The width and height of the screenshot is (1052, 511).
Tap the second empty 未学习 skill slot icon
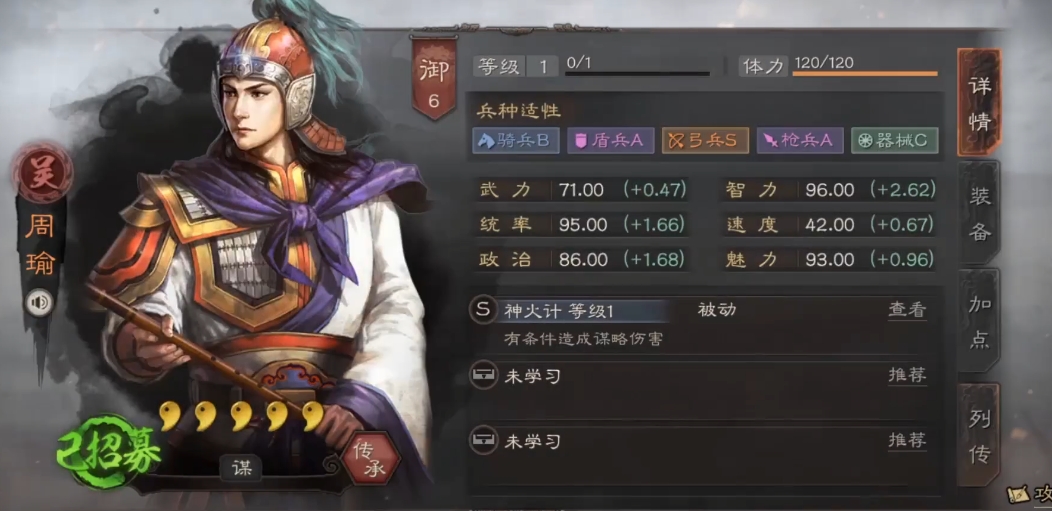pos(482,441)
